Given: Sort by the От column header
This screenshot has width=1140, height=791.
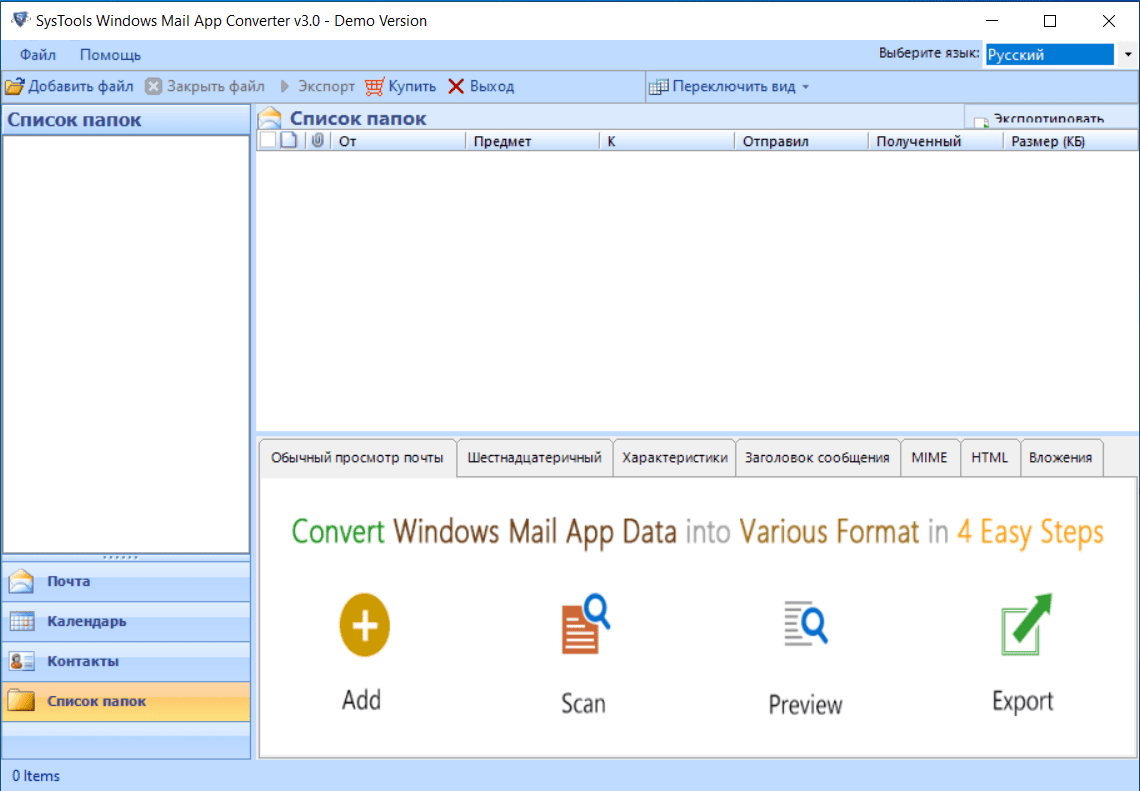Looking at the screenshot, I should click(x=398, y=141).
